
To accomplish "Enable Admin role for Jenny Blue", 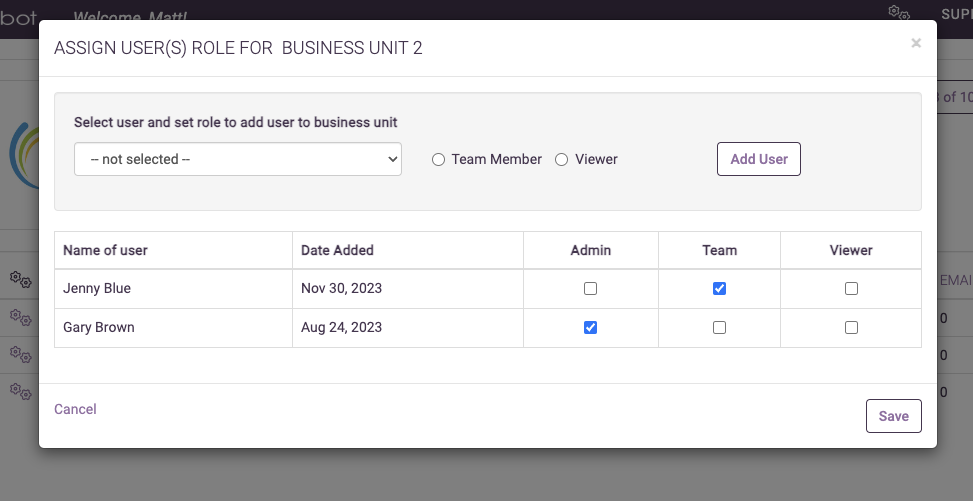I will pos(591,288).
